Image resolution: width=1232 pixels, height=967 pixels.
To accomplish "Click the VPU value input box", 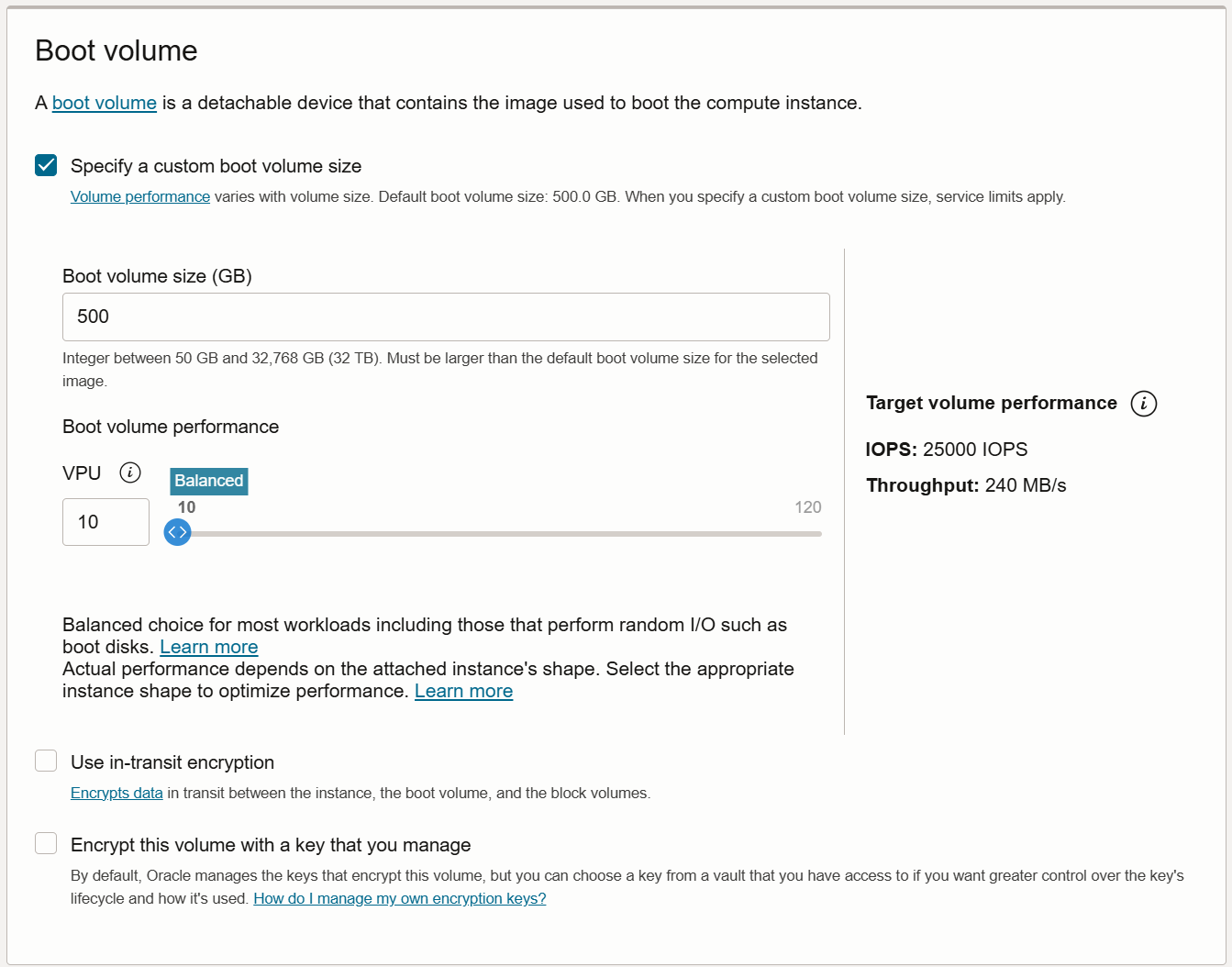I will pyautogui.click(x=105, y=522).
